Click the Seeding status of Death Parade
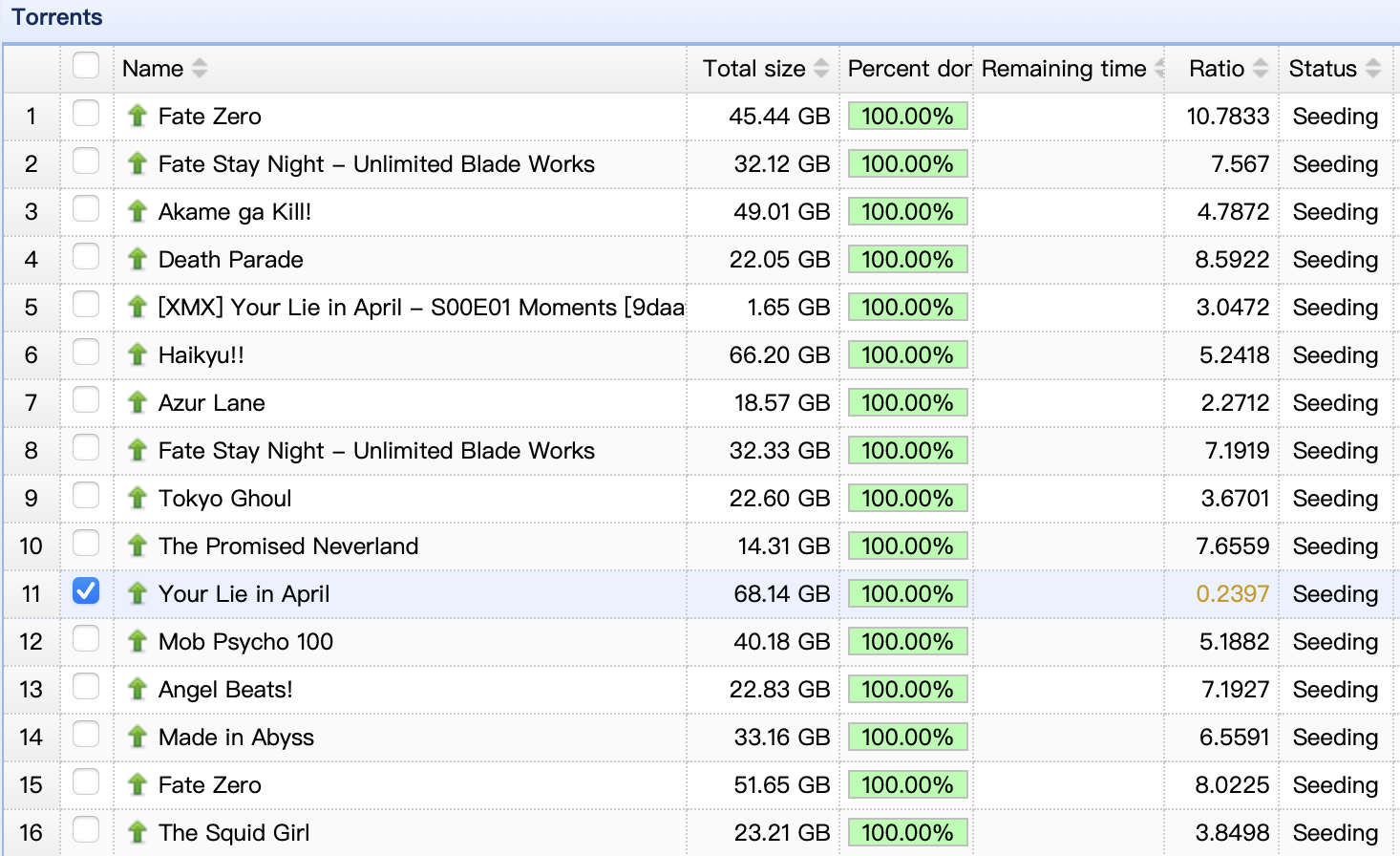Viewport: 1400px width, 856px height. (x=1335, y=259)
